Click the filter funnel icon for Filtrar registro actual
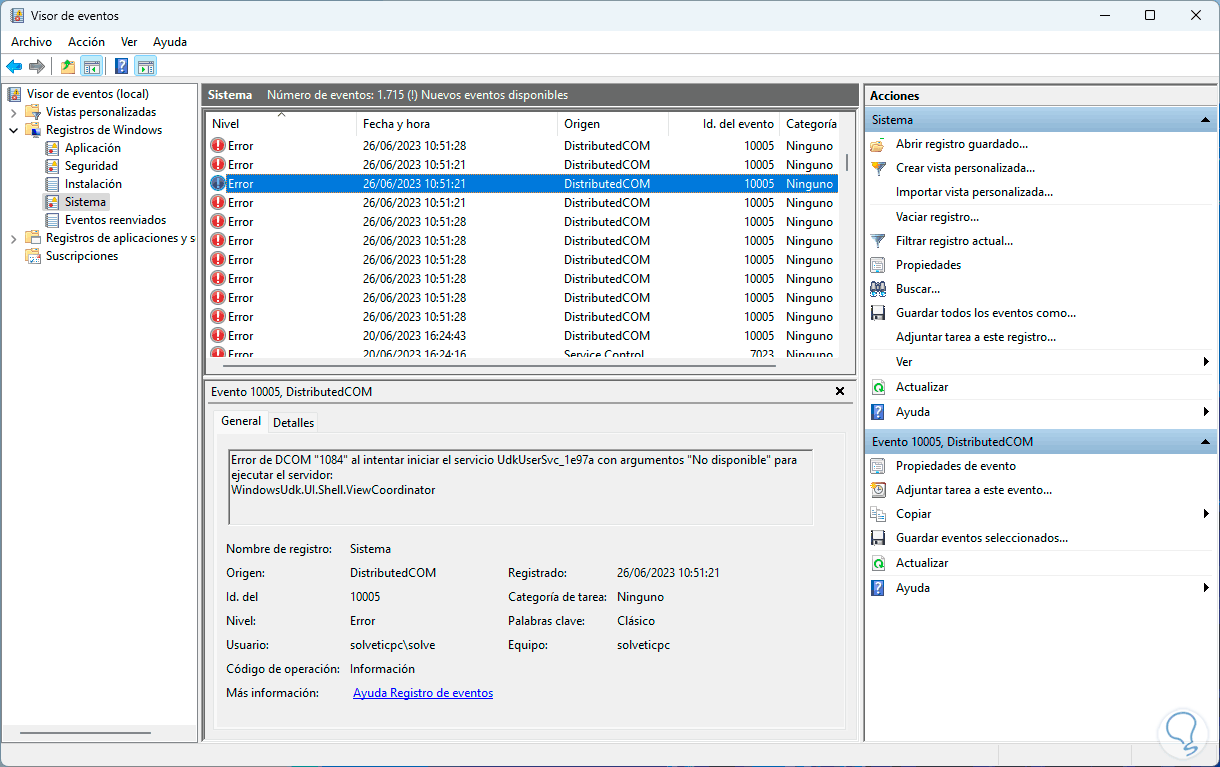The image size is (1220, 767). pos(878,241)
